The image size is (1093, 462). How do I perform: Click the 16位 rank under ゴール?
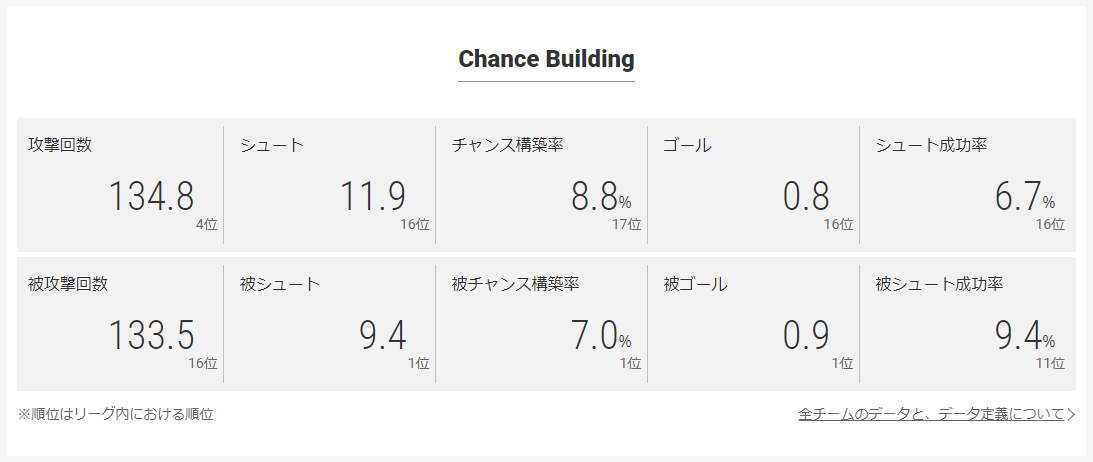[838, 224]
